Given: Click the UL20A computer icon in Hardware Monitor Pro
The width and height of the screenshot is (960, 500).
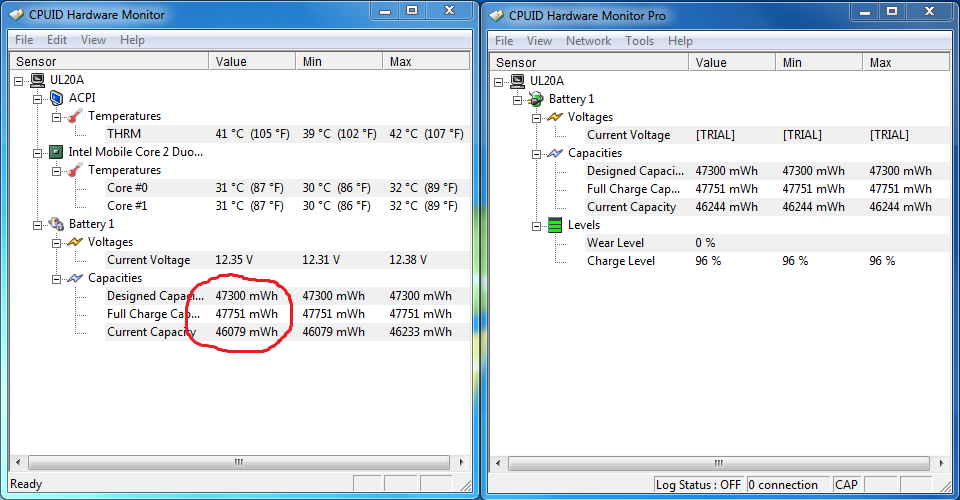Looking at the screenshot, I should click(517, 81).
